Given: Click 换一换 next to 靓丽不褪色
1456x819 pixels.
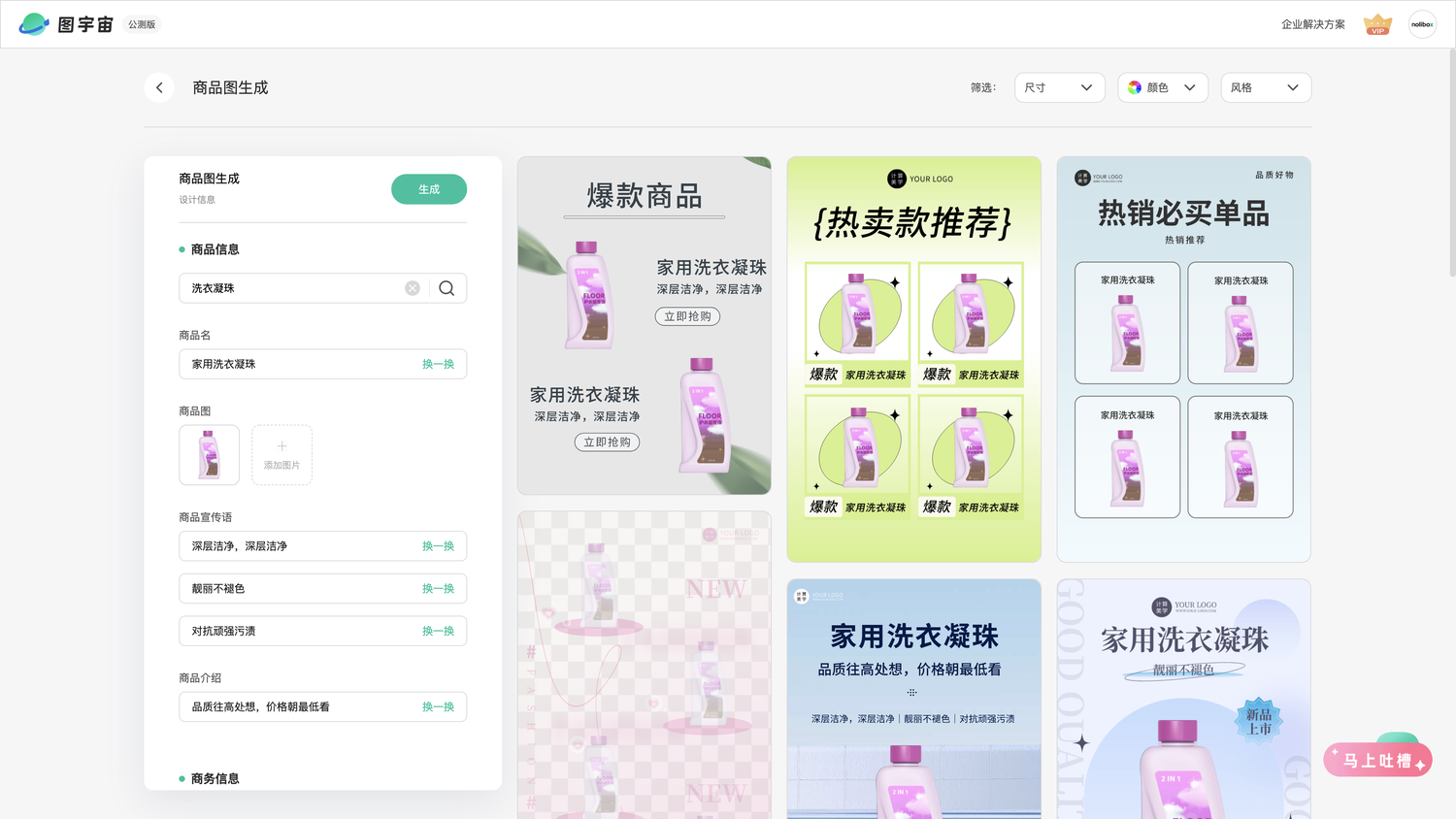Looking at the screenshot, I should (x=438, y=589).
